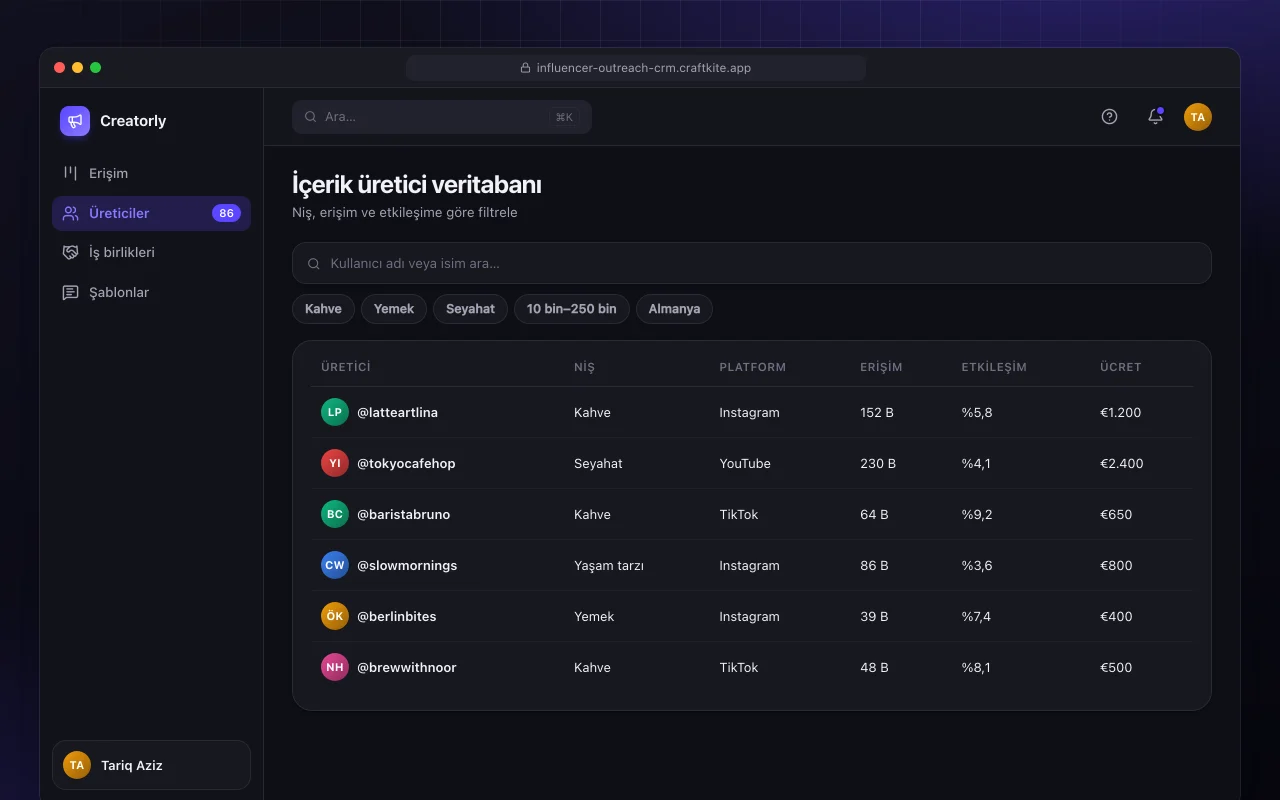Open the notifications bell icon

(1155, 117)
